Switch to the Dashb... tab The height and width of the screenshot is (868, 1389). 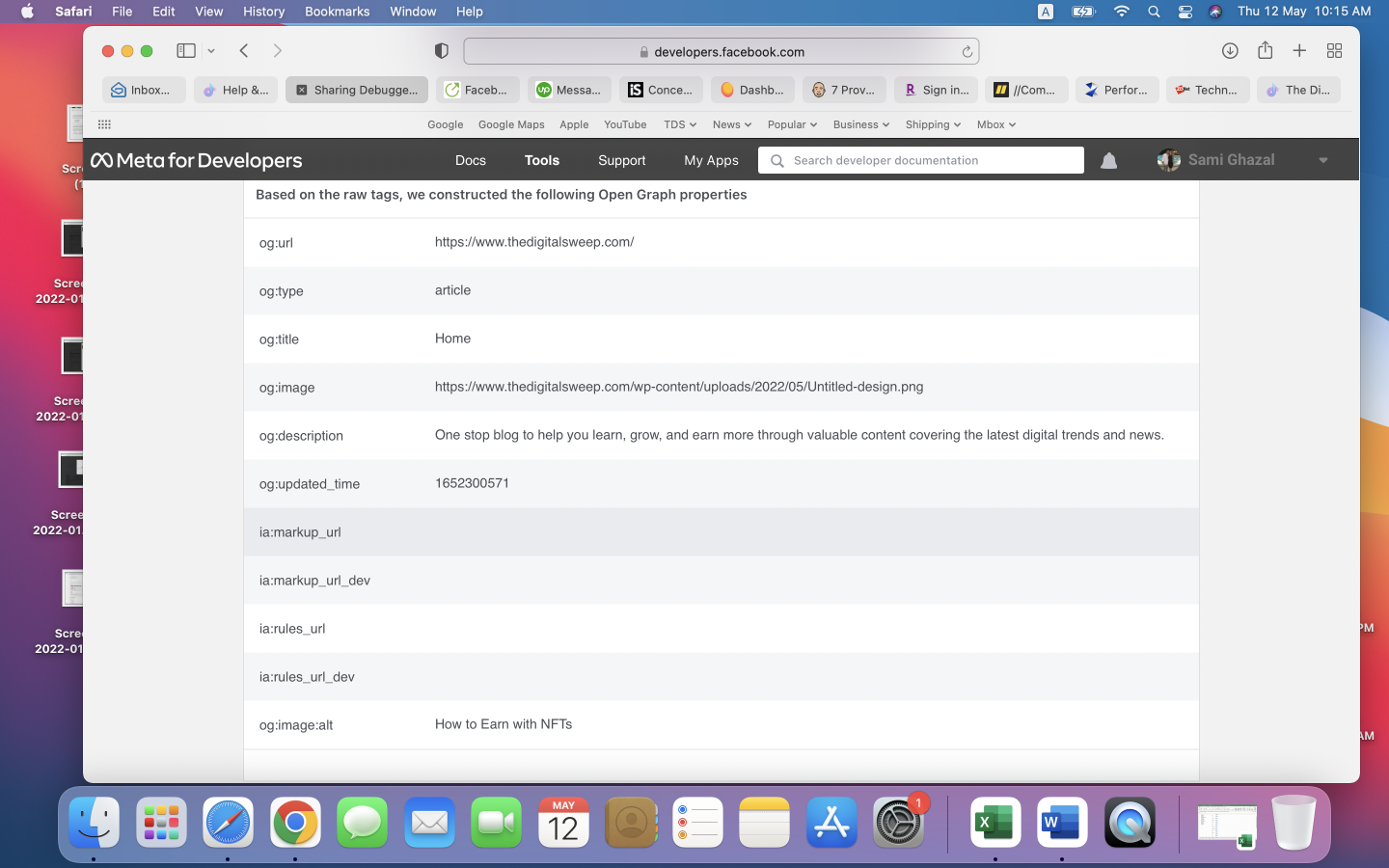pyautogui.click(x=752, y=90)
